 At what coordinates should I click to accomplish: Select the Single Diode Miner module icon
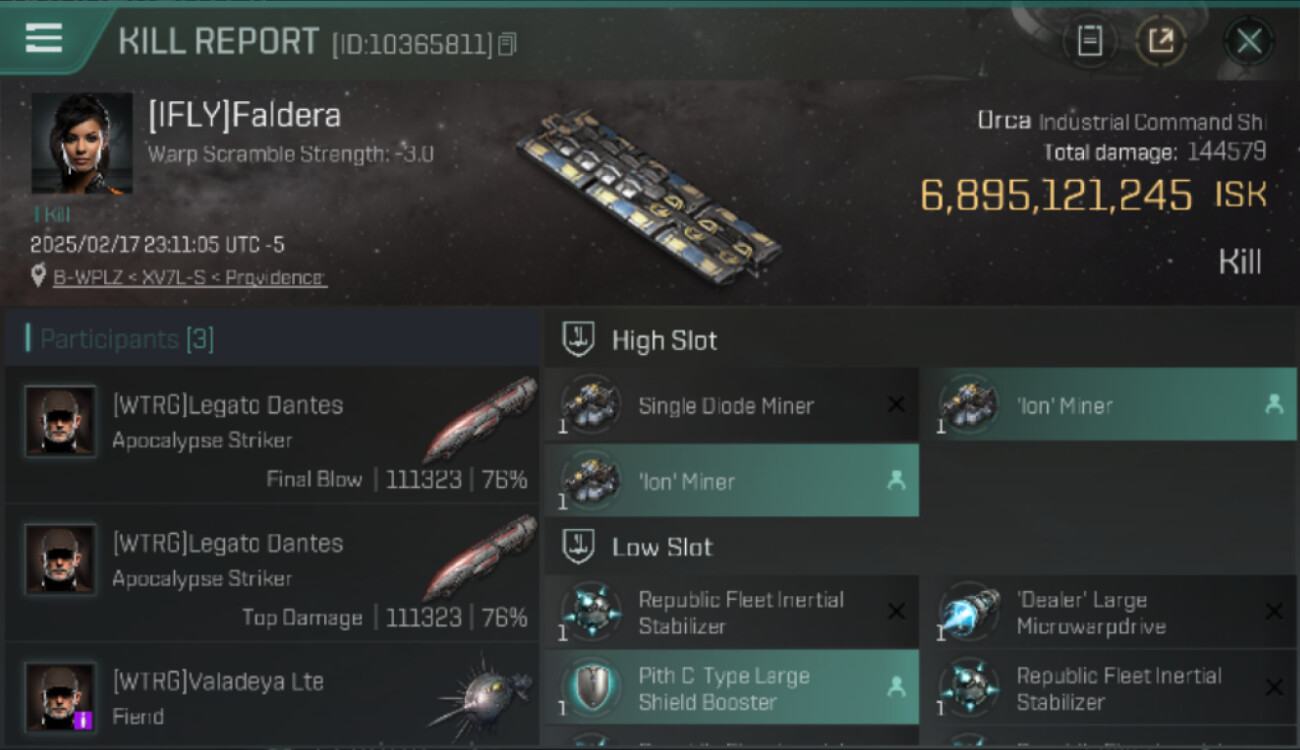pos(591,405)
